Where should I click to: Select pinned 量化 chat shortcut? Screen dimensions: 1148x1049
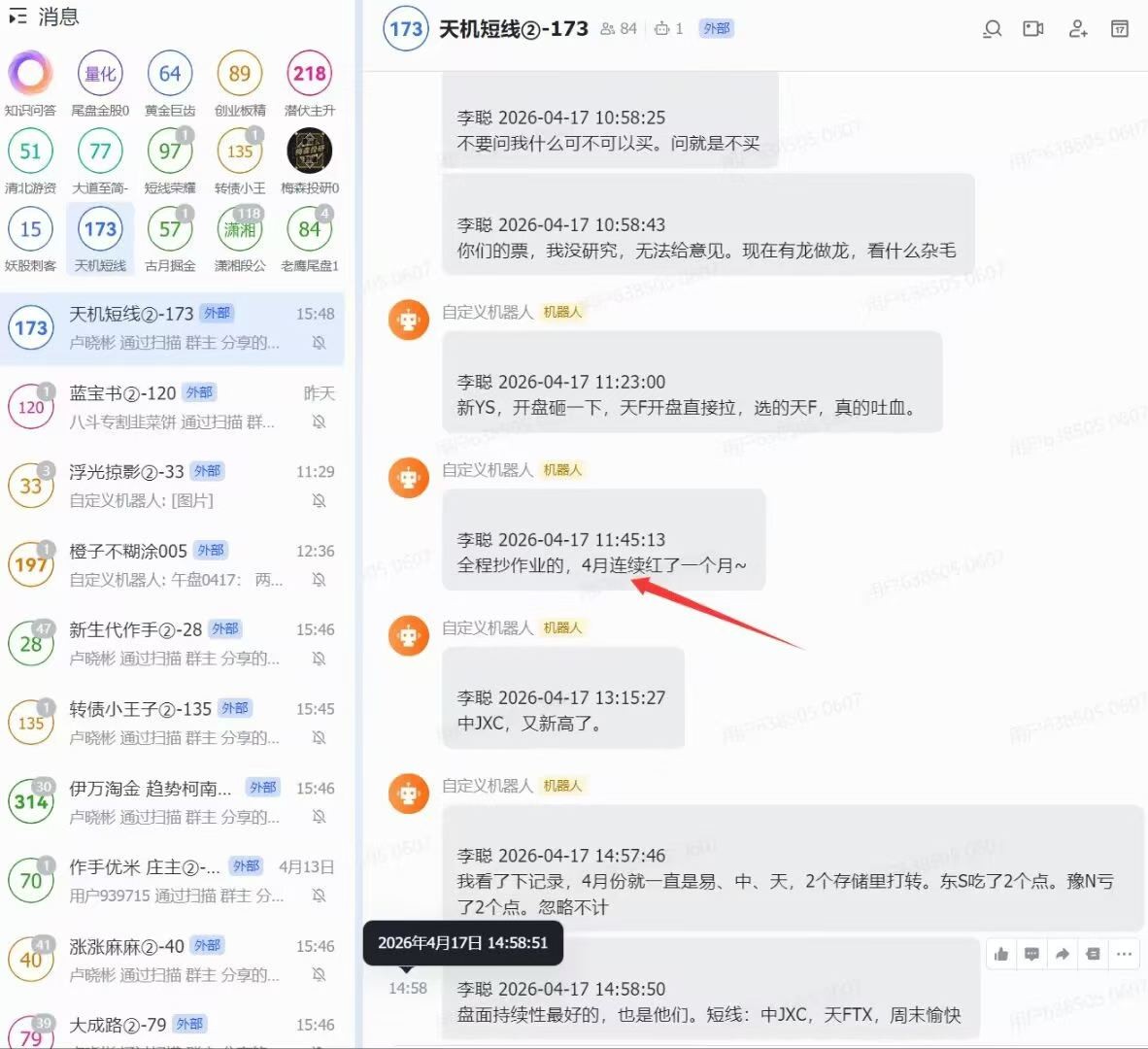point(100,74)
